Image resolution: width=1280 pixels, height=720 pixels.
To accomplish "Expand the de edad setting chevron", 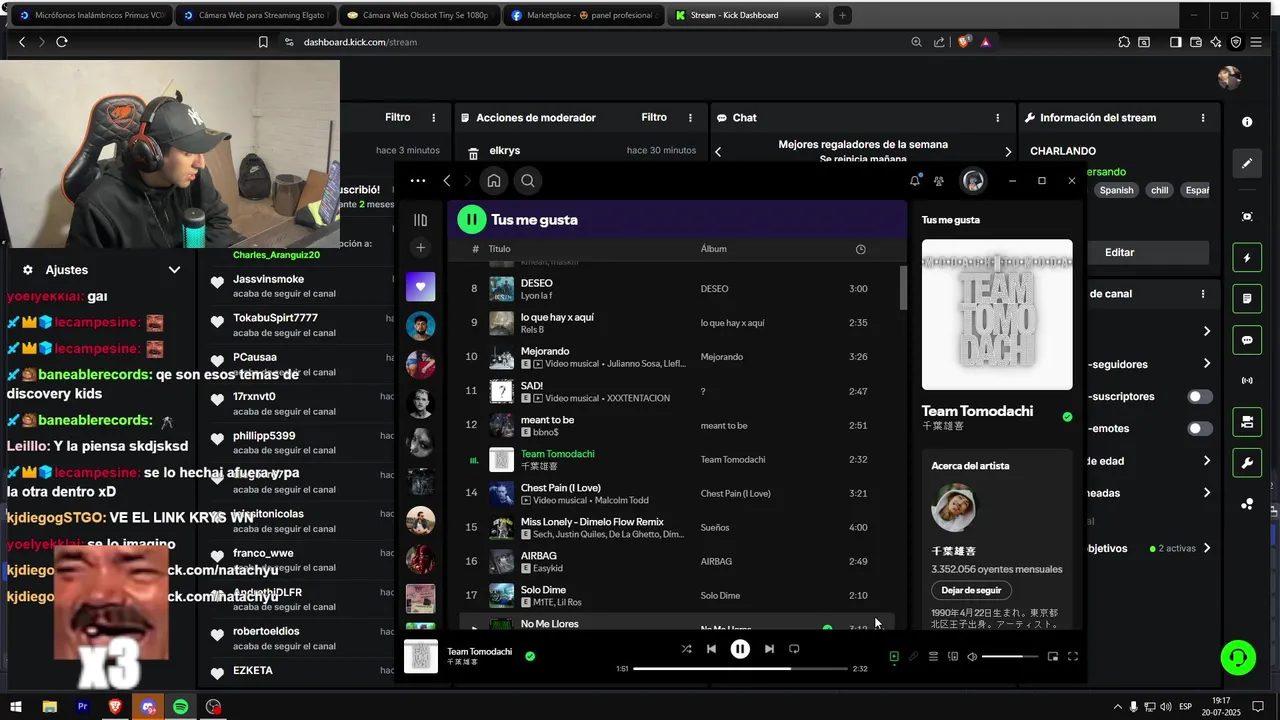I will 1206,461.
